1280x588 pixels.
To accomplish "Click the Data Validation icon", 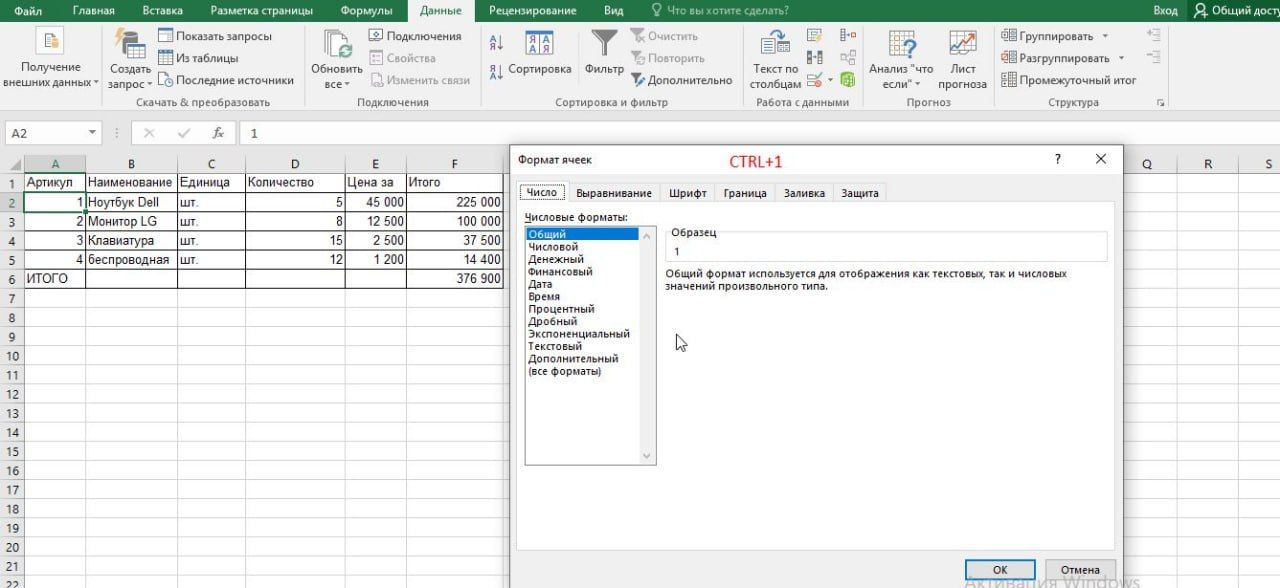I will pyautogui.click(x=813, y=80).
